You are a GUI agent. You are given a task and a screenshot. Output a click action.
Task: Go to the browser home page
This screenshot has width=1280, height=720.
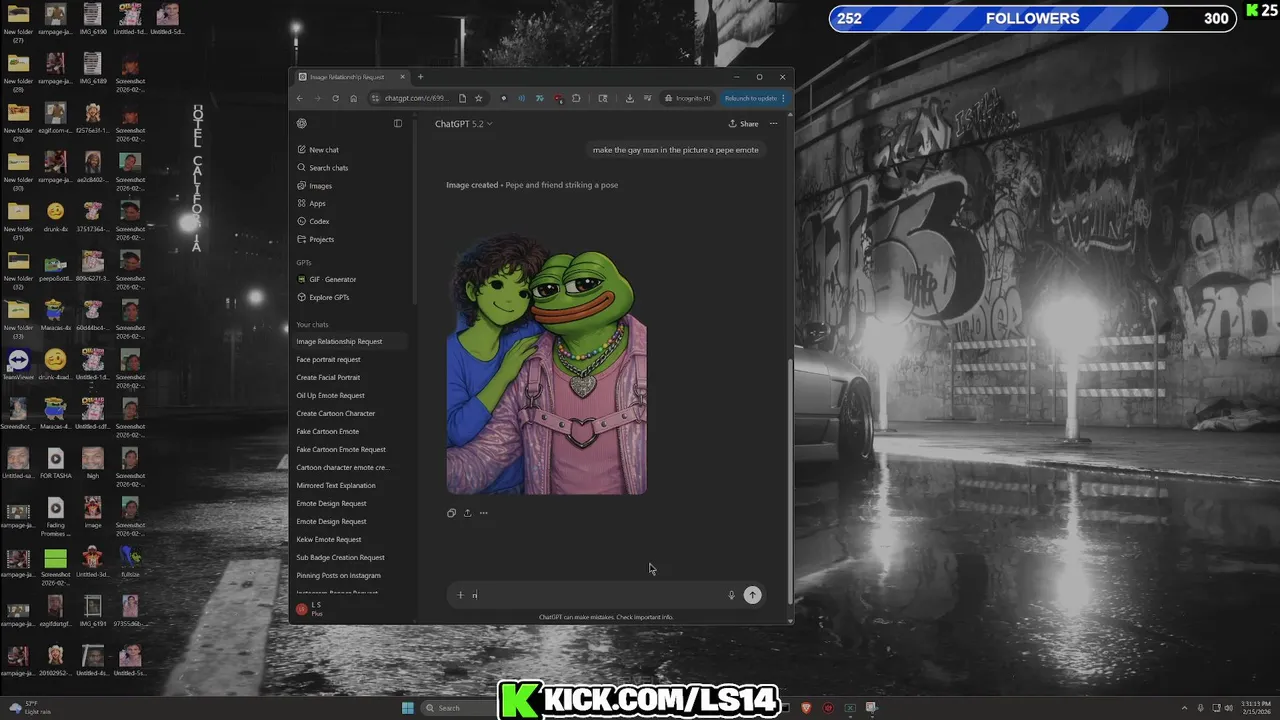(x=353, y=98)
